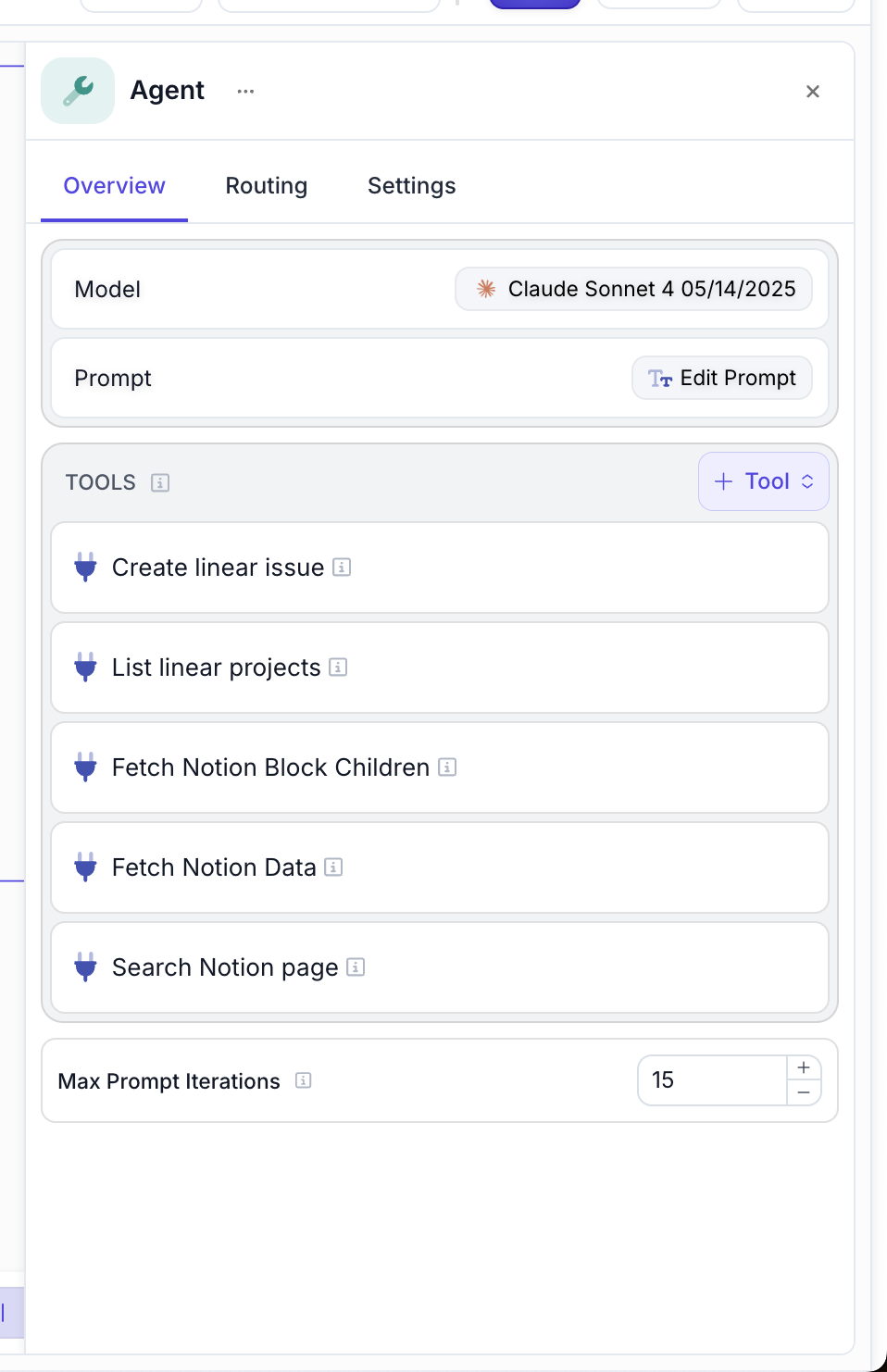Select the Overview tab
887x1372 pixels.
click(114, 186)
